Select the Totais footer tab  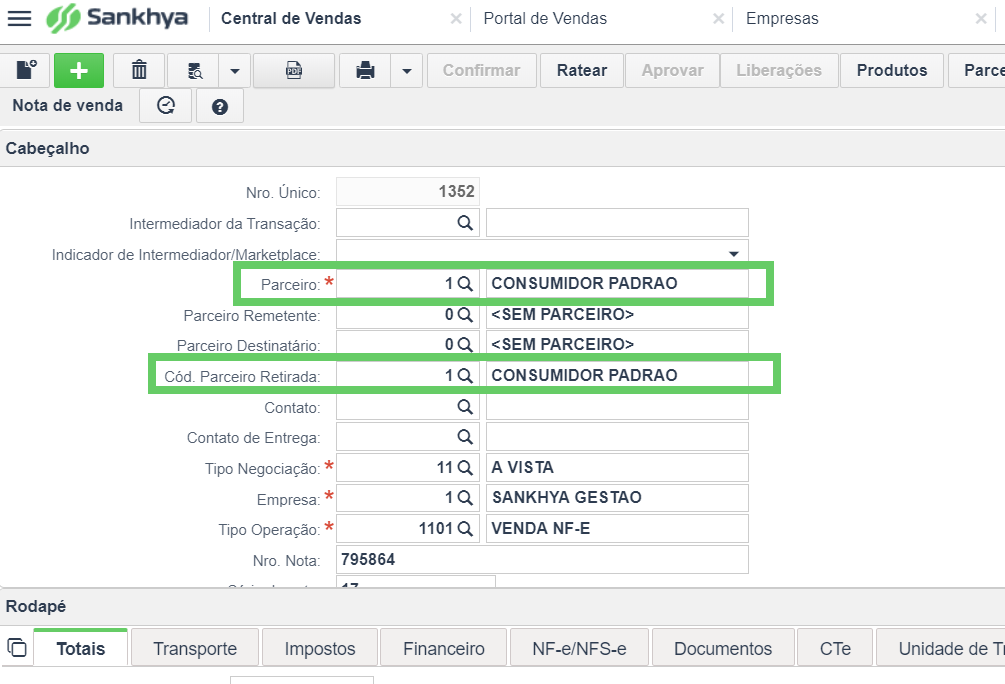(x=81, y=648)
